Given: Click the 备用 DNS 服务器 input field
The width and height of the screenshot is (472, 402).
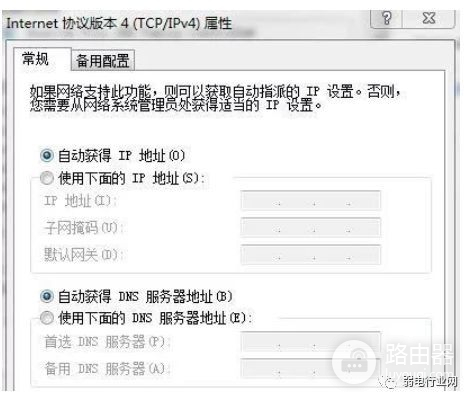Looking at the screenshot, I should point(310,369).
